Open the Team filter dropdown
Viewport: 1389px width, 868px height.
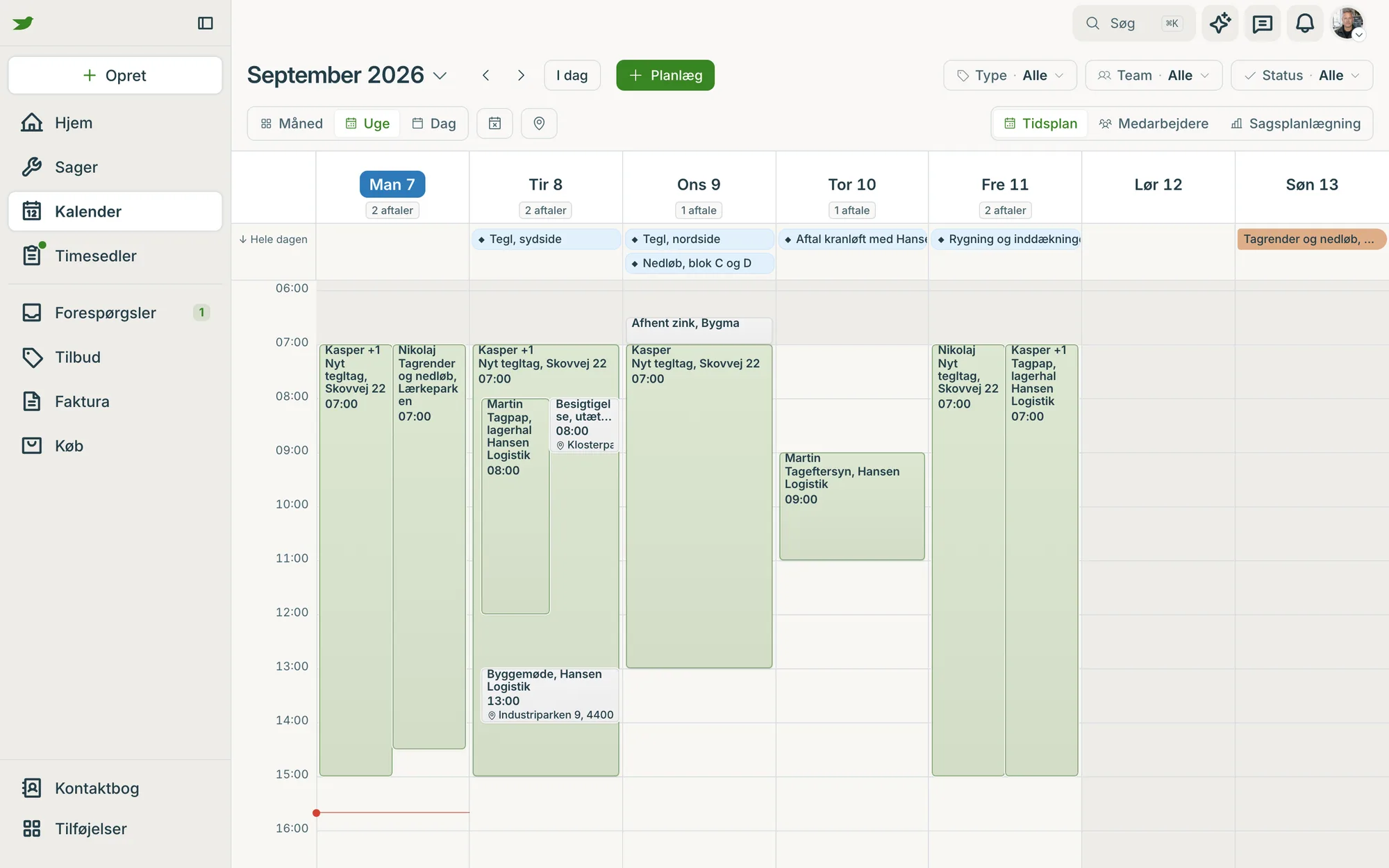pos(1154,75)
